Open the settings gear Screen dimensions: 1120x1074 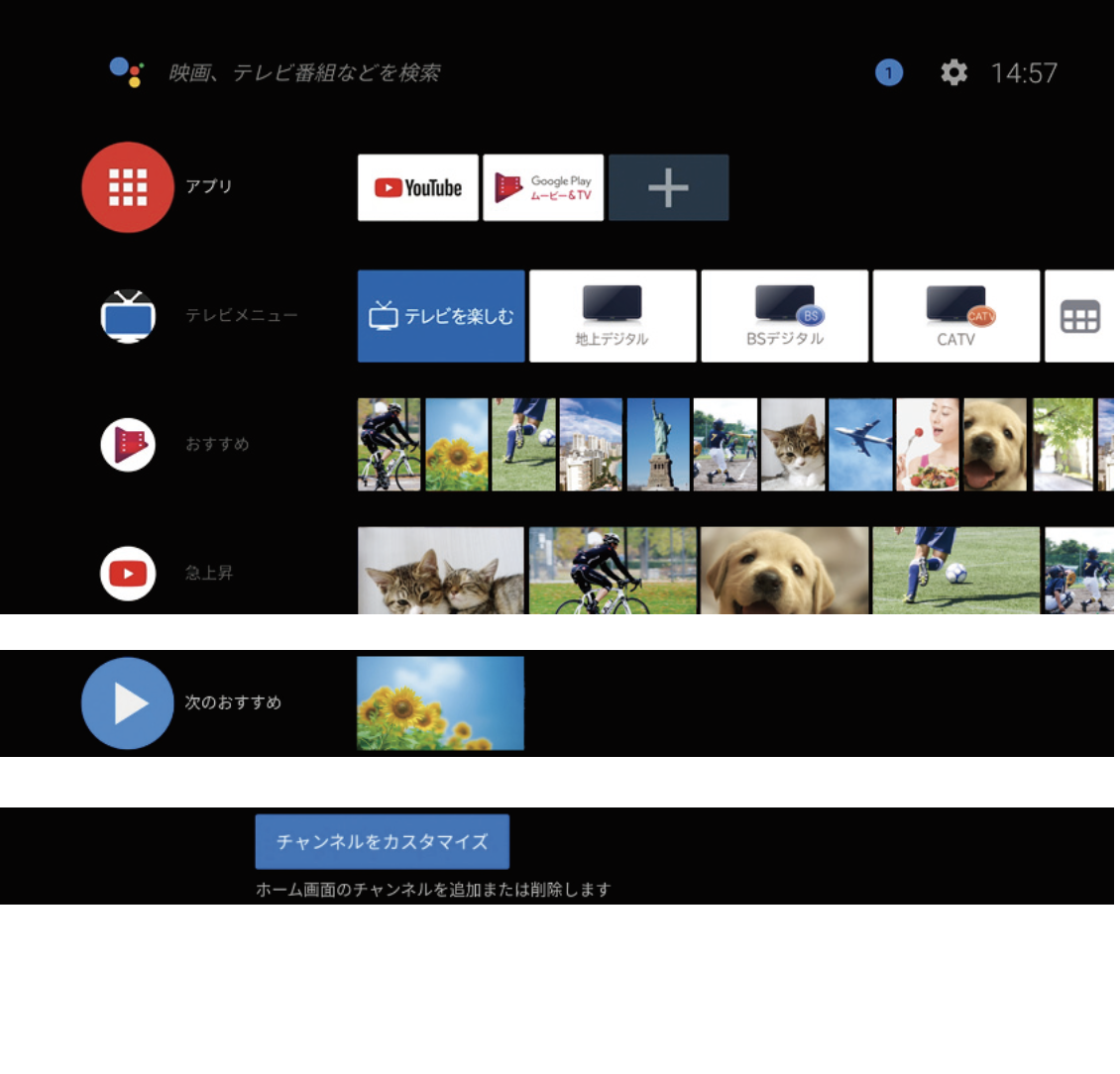(x=953, y=72)
